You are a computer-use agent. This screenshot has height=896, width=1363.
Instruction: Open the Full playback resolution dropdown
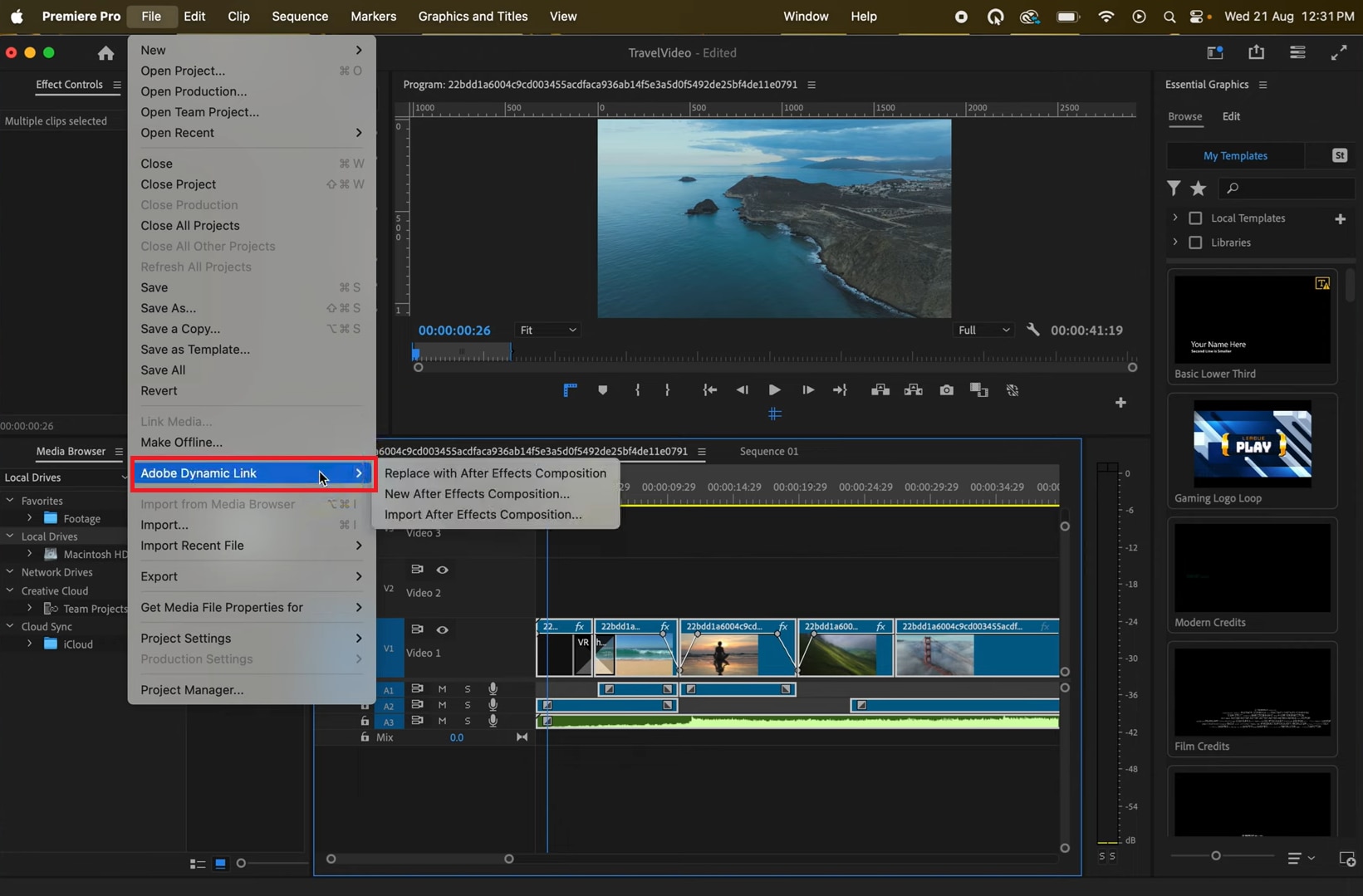pyautogui.click(x=983, y=330)
